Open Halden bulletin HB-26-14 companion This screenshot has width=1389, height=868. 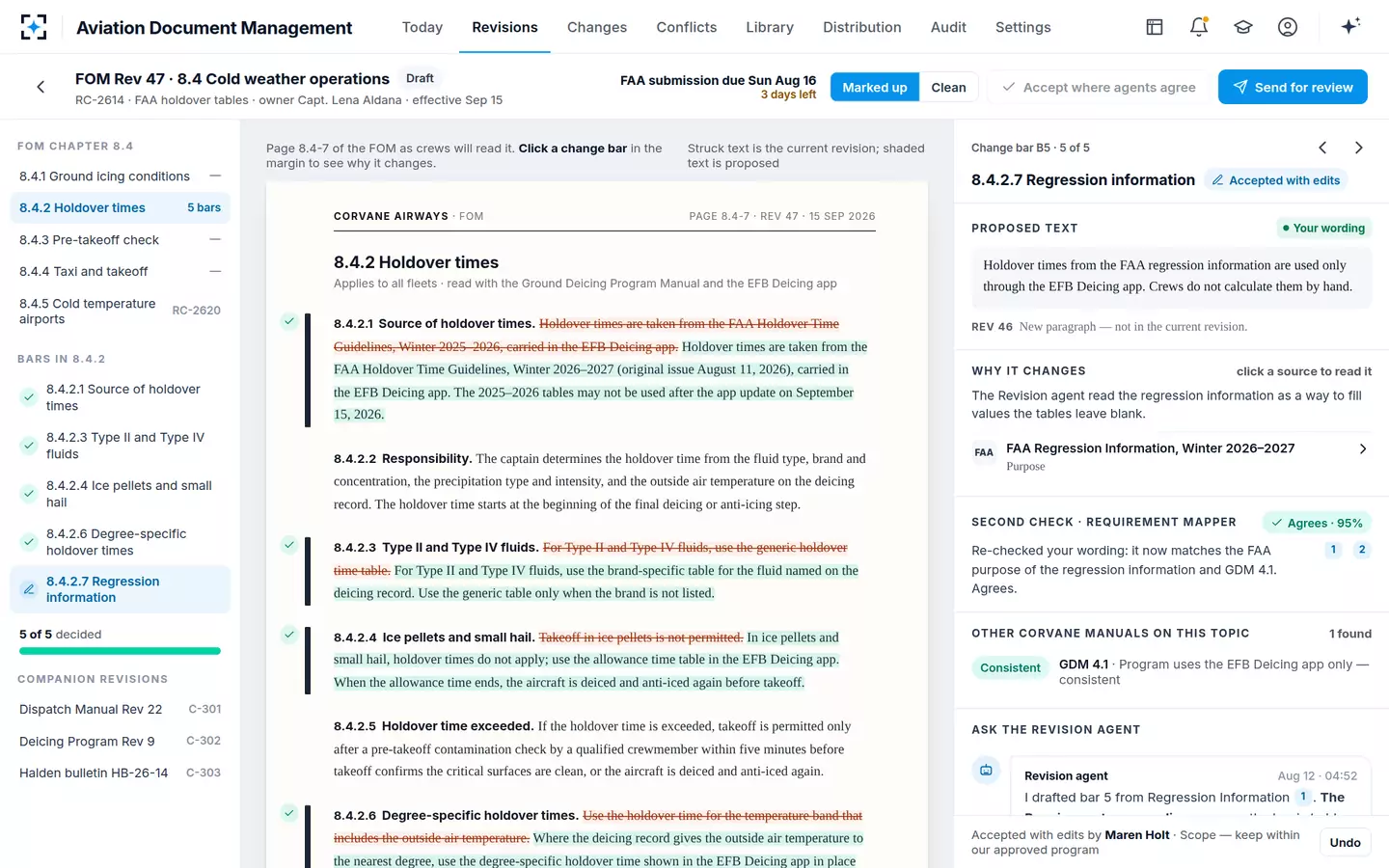[x=121, y=773]
